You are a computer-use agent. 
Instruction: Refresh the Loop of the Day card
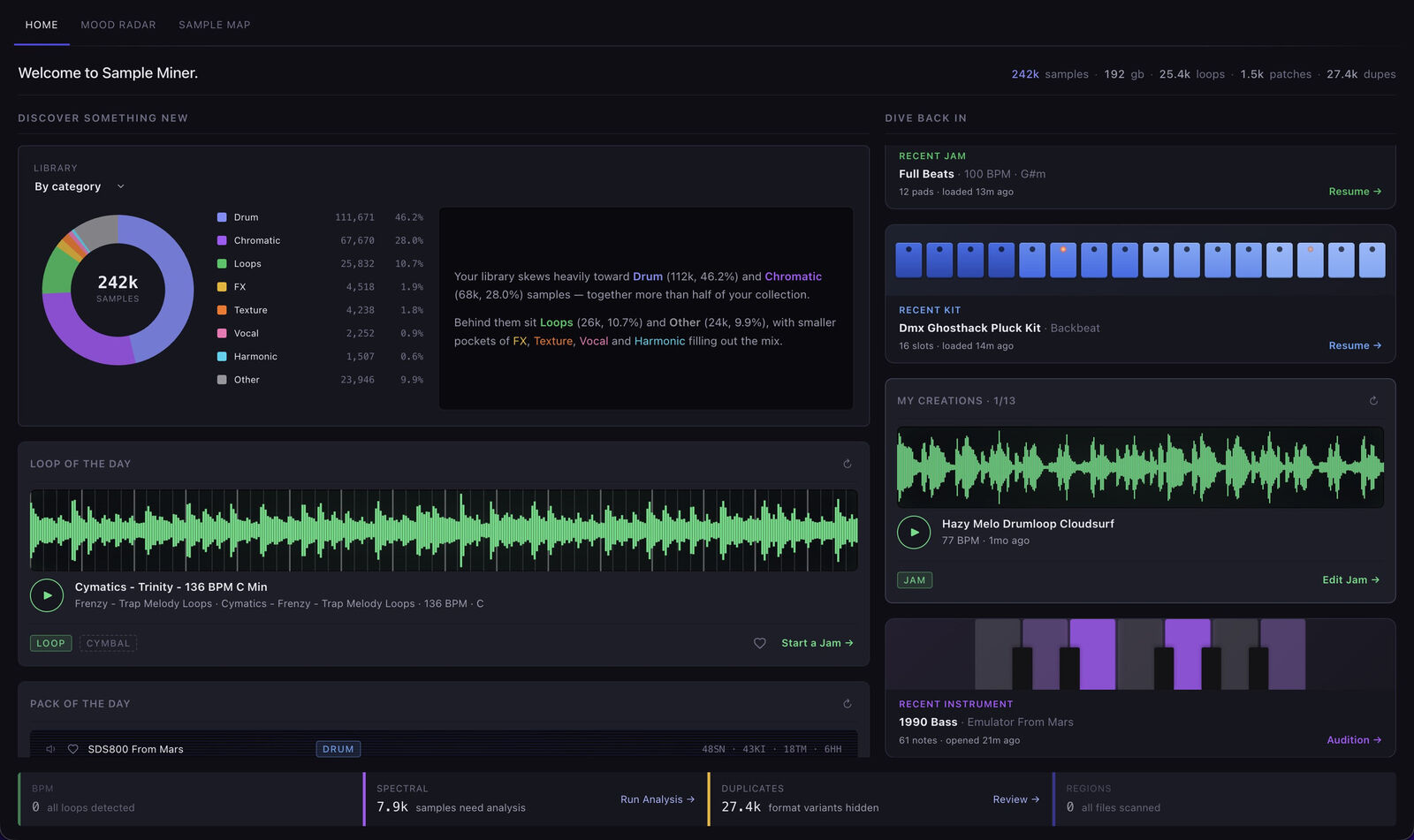point(847,464)
